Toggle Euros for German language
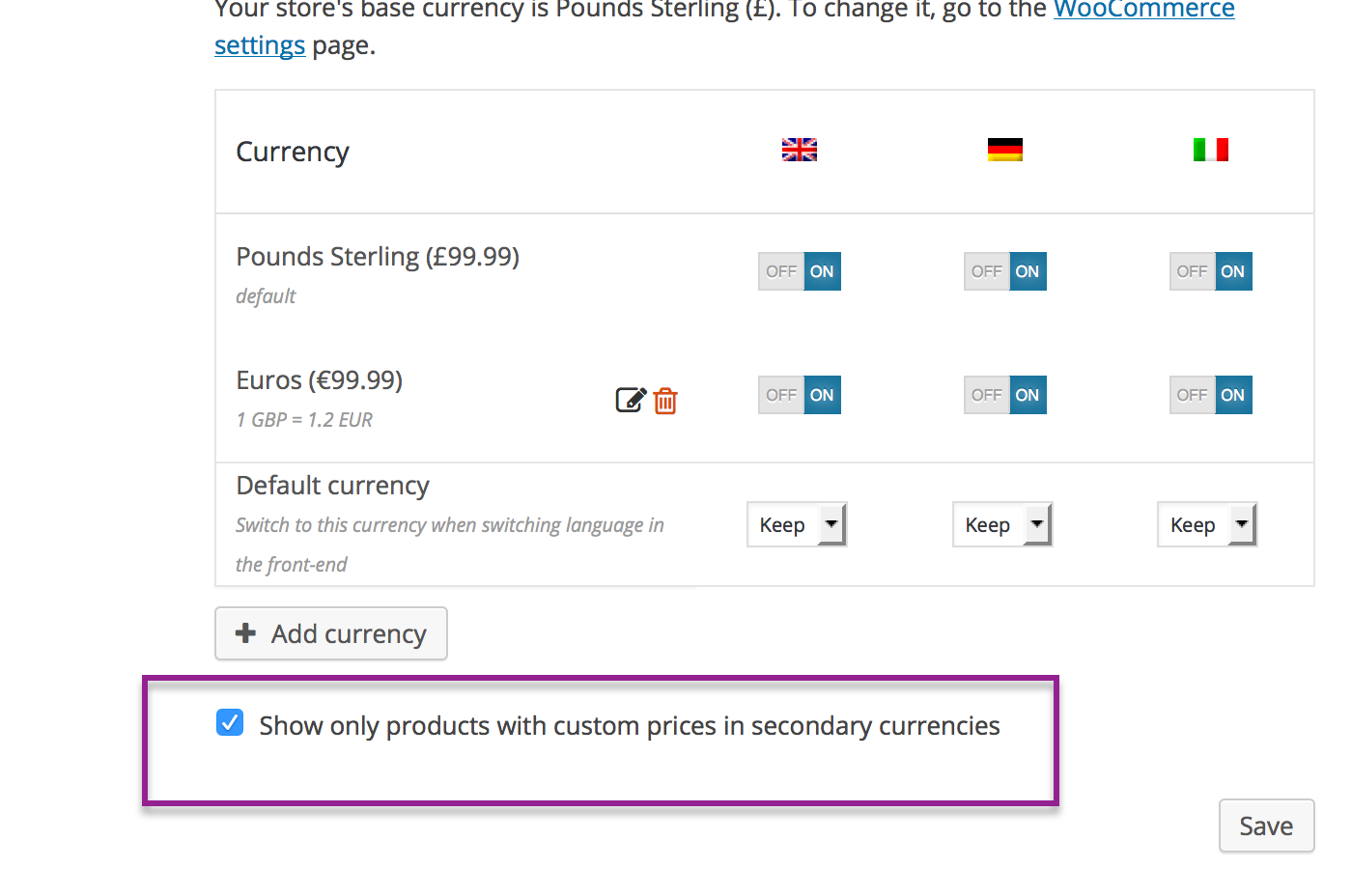Screen dimensions: 1352x896 click(1005, 395)
